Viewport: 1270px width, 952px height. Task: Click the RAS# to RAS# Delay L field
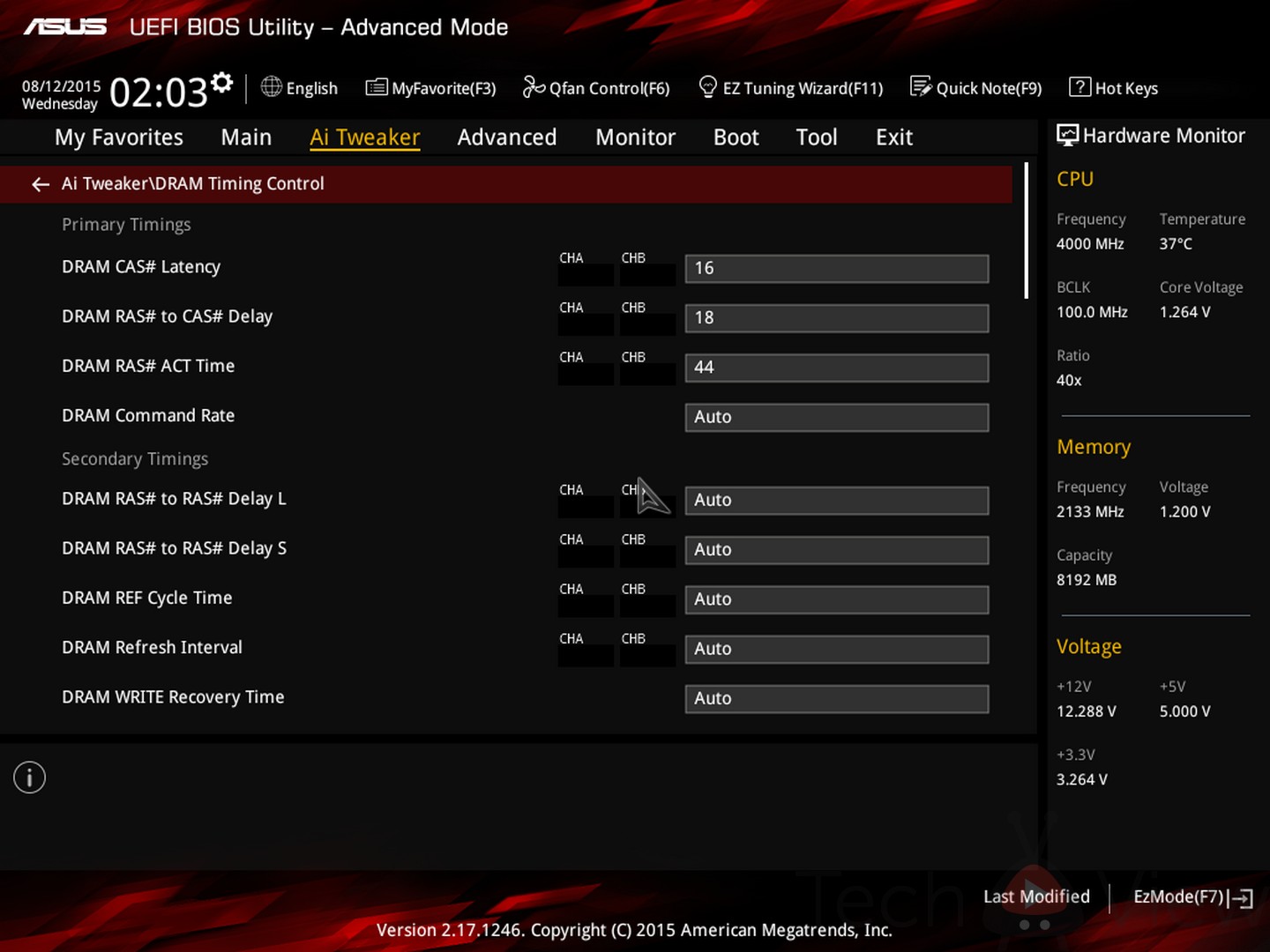[x=837, y=500]
